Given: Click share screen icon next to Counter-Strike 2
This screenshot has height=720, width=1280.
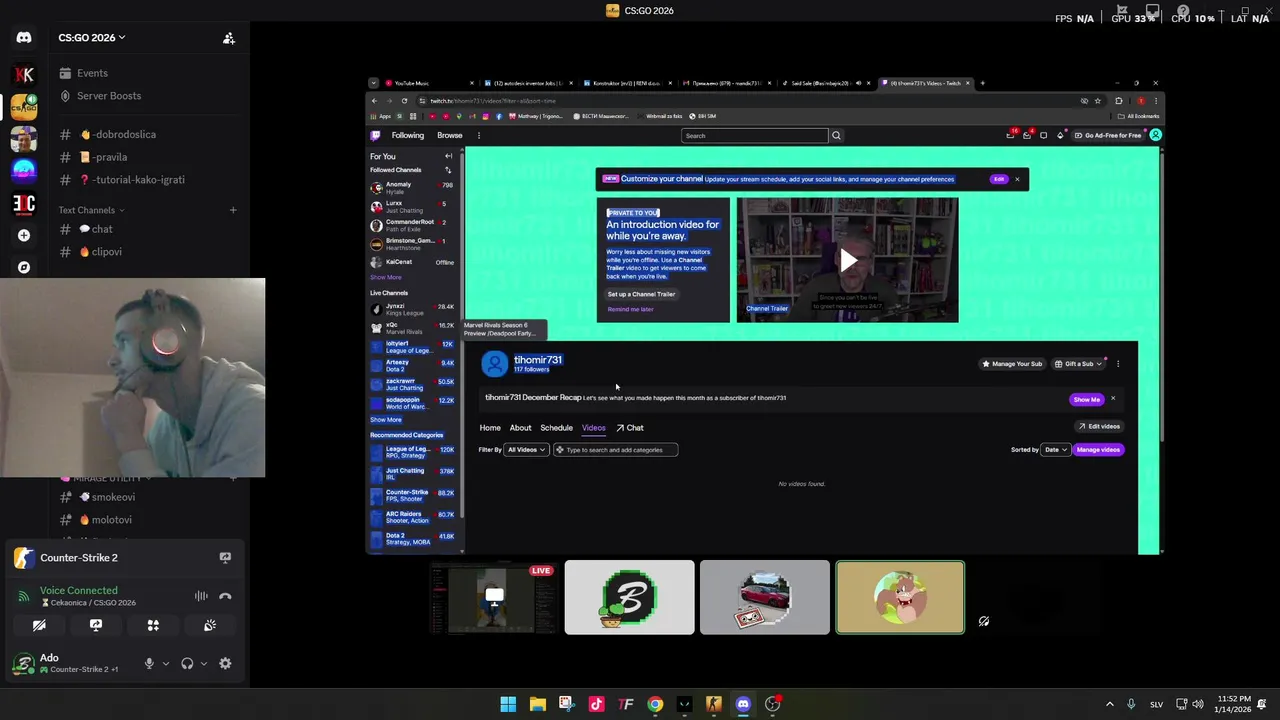Looking at the screenshot, I should [x=225, y=558].
